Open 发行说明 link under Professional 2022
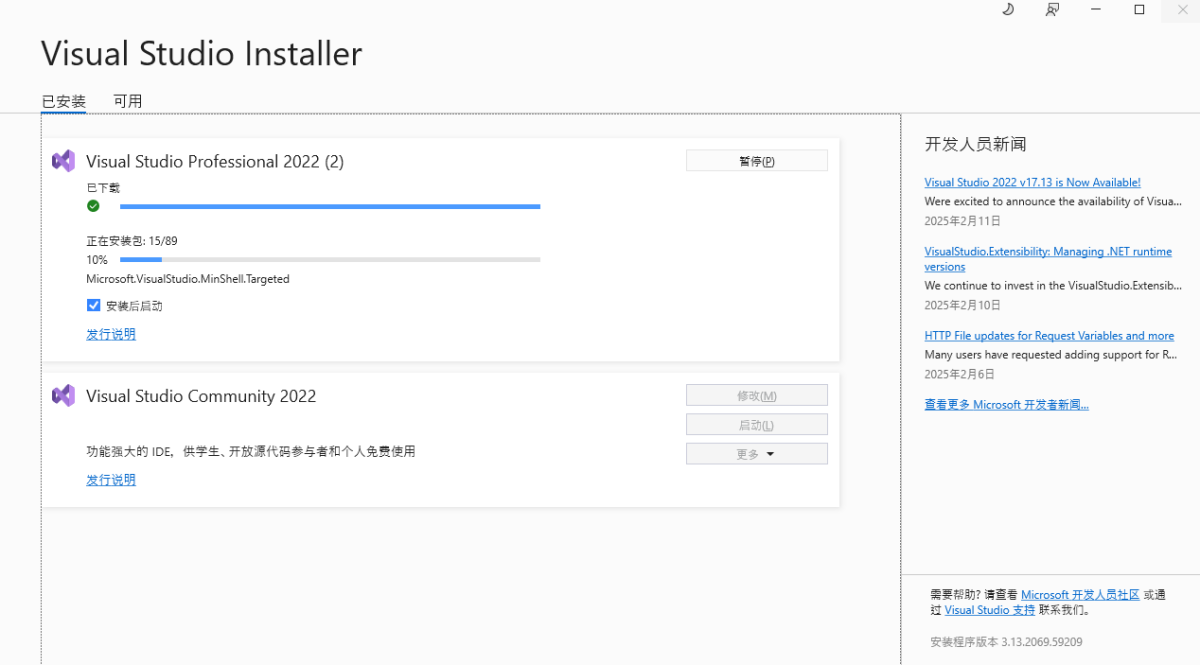The width and height of the screenshot is (1200, 665). click(x=111, y=334)
